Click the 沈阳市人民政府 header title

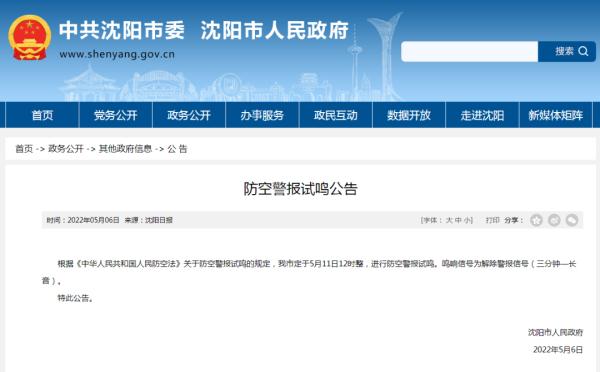click(275, 30)
